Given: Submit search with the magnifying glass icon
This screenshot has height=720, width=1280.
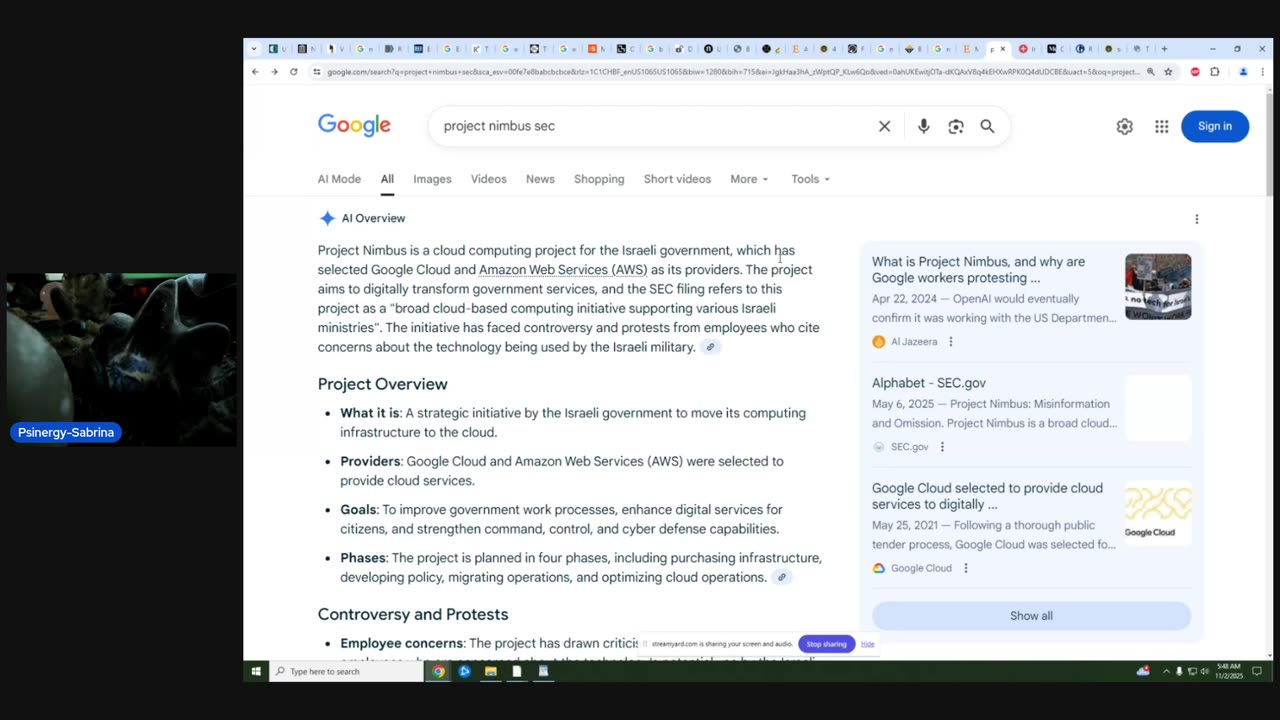Looking at the screenshot, I should [x=987, y=126].
